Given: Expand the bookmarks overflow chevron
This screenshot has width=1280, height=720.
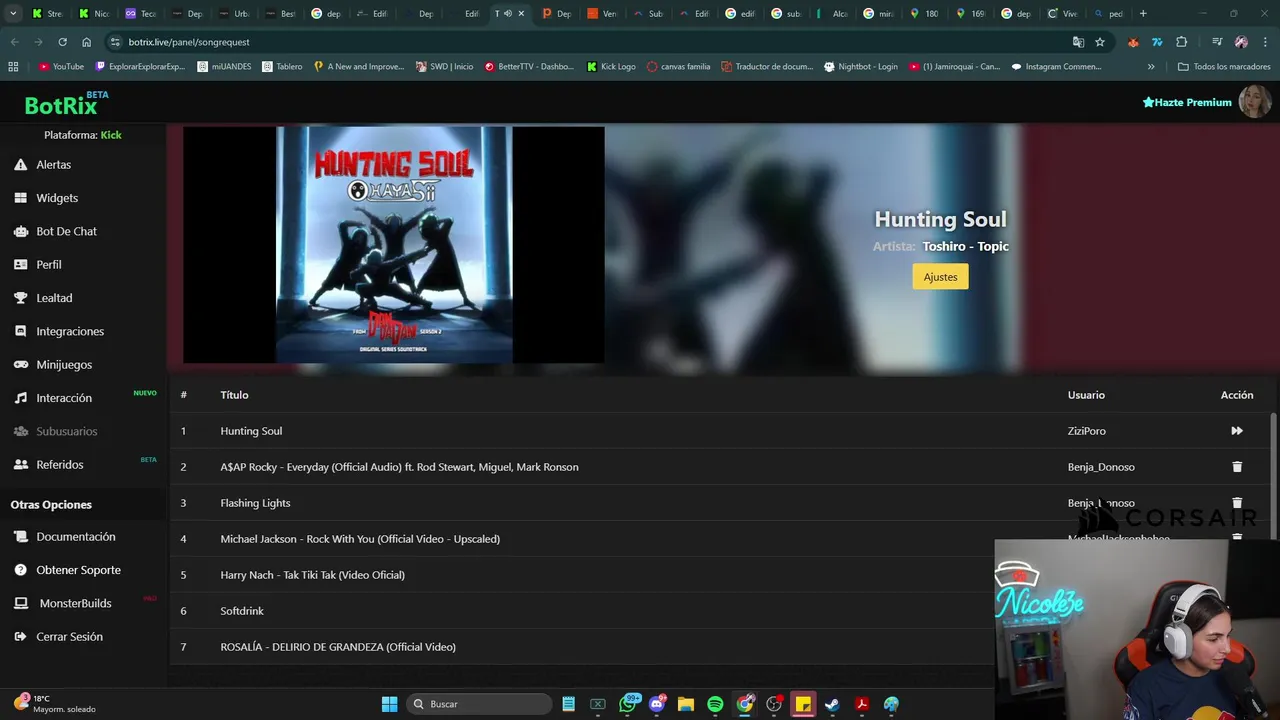Looking at the screenshot, I should [x=1151, y=67].
